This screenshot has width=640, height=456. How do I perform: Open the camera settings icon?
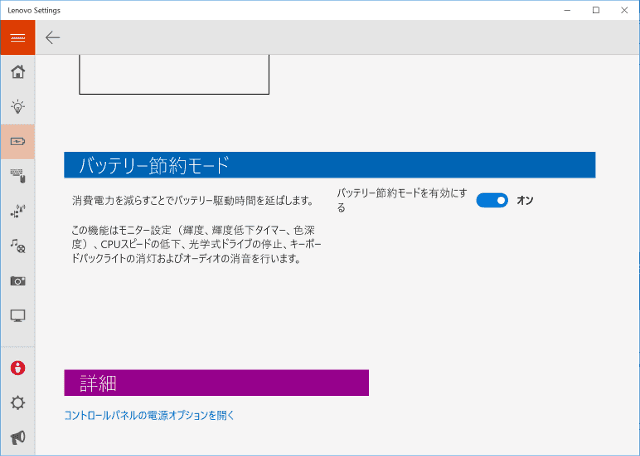[x=18, y=281]
